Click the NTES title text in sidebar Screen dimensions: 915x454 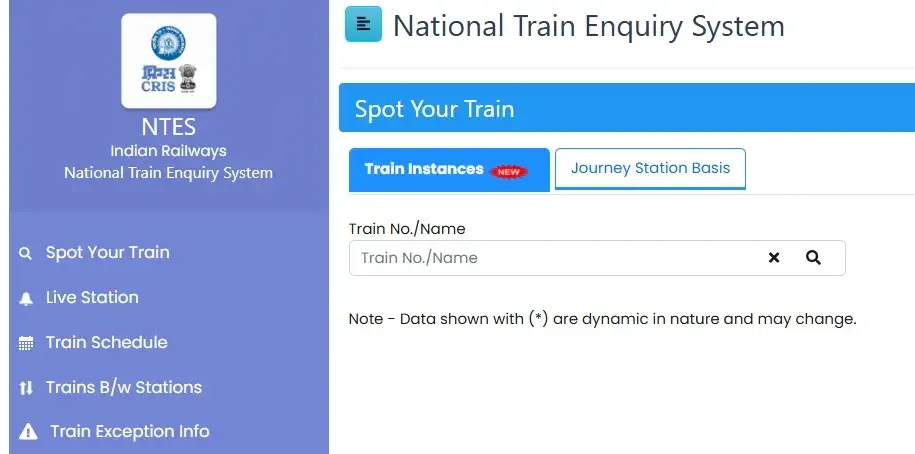click(x=169, y=127)
